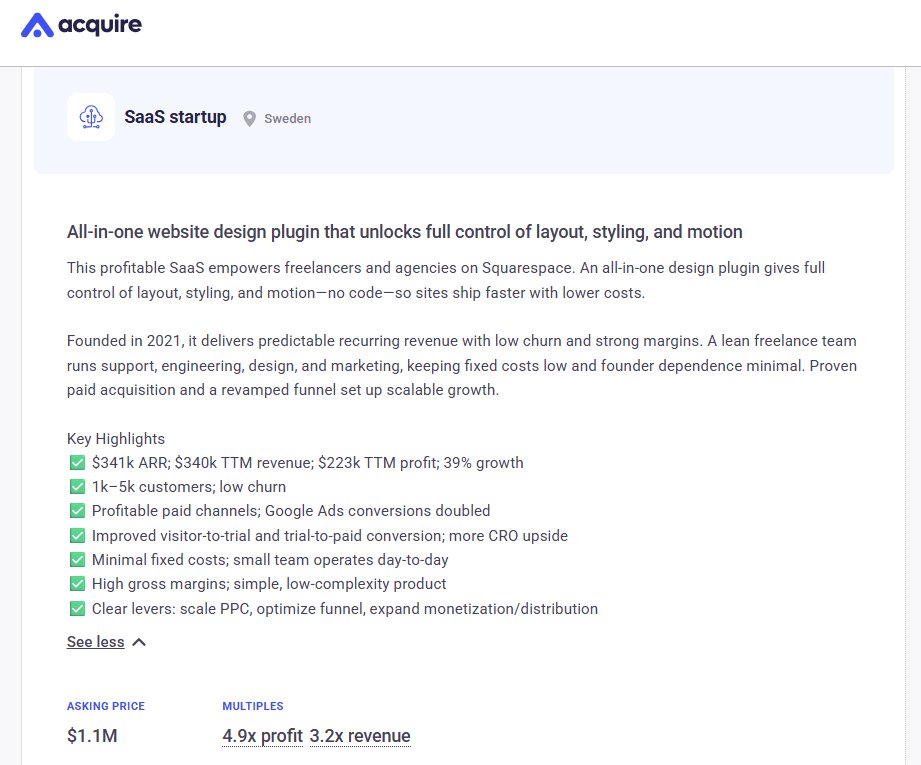
Task: Click the Acquire logo icon
Action: [37, 25]
